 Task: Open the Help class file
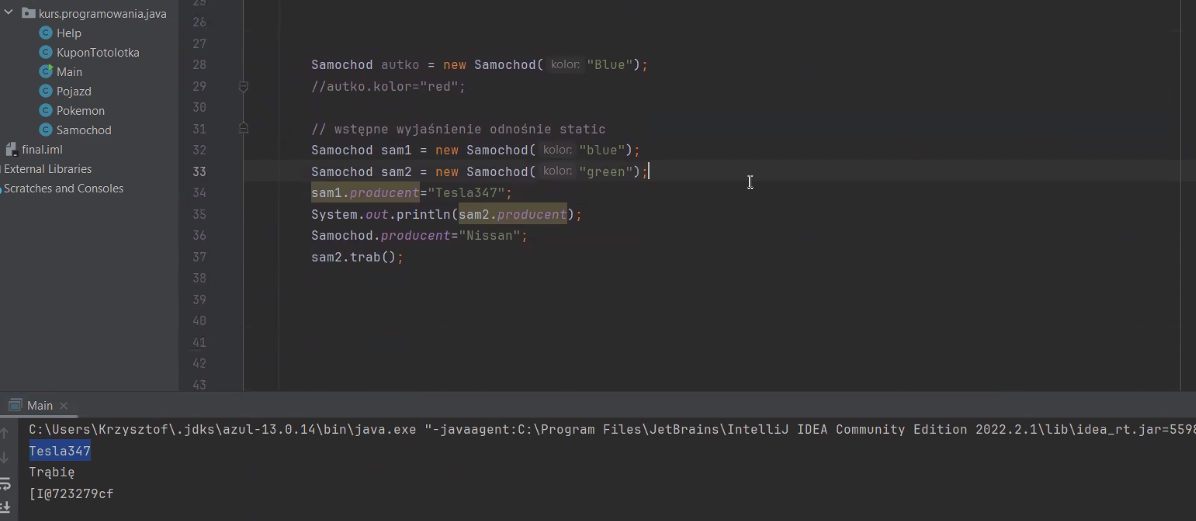(x=68, y=33)
